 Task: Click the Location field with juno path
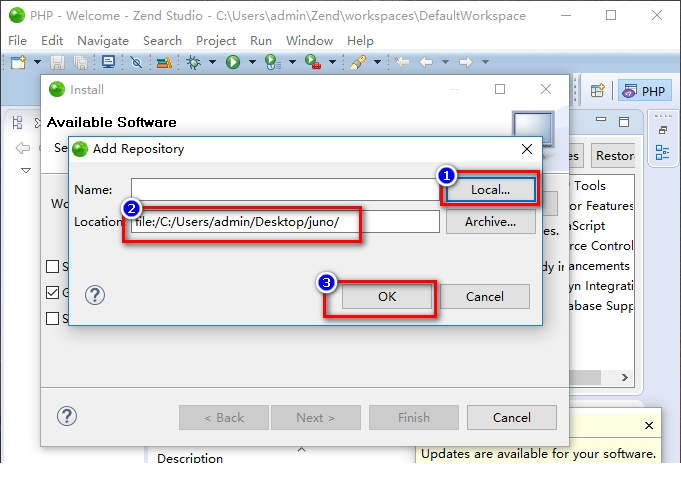285,222
